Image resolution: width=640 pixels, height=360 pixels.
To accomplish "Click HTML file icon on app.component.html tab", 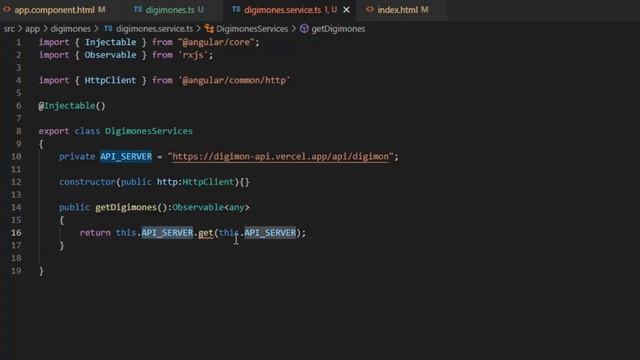I will 7,9.
